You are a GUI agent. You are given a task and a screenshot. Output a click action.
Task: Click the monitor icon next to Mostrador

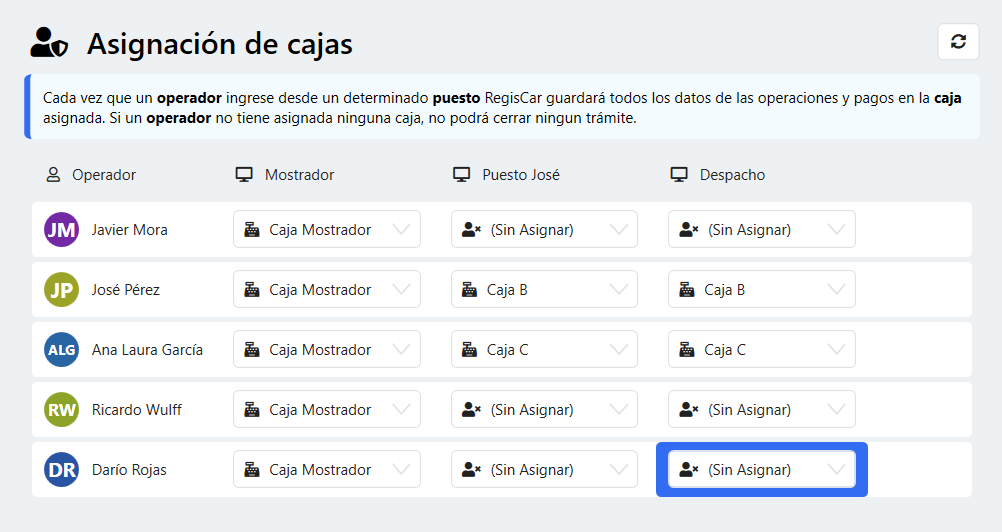coord(244,174)
